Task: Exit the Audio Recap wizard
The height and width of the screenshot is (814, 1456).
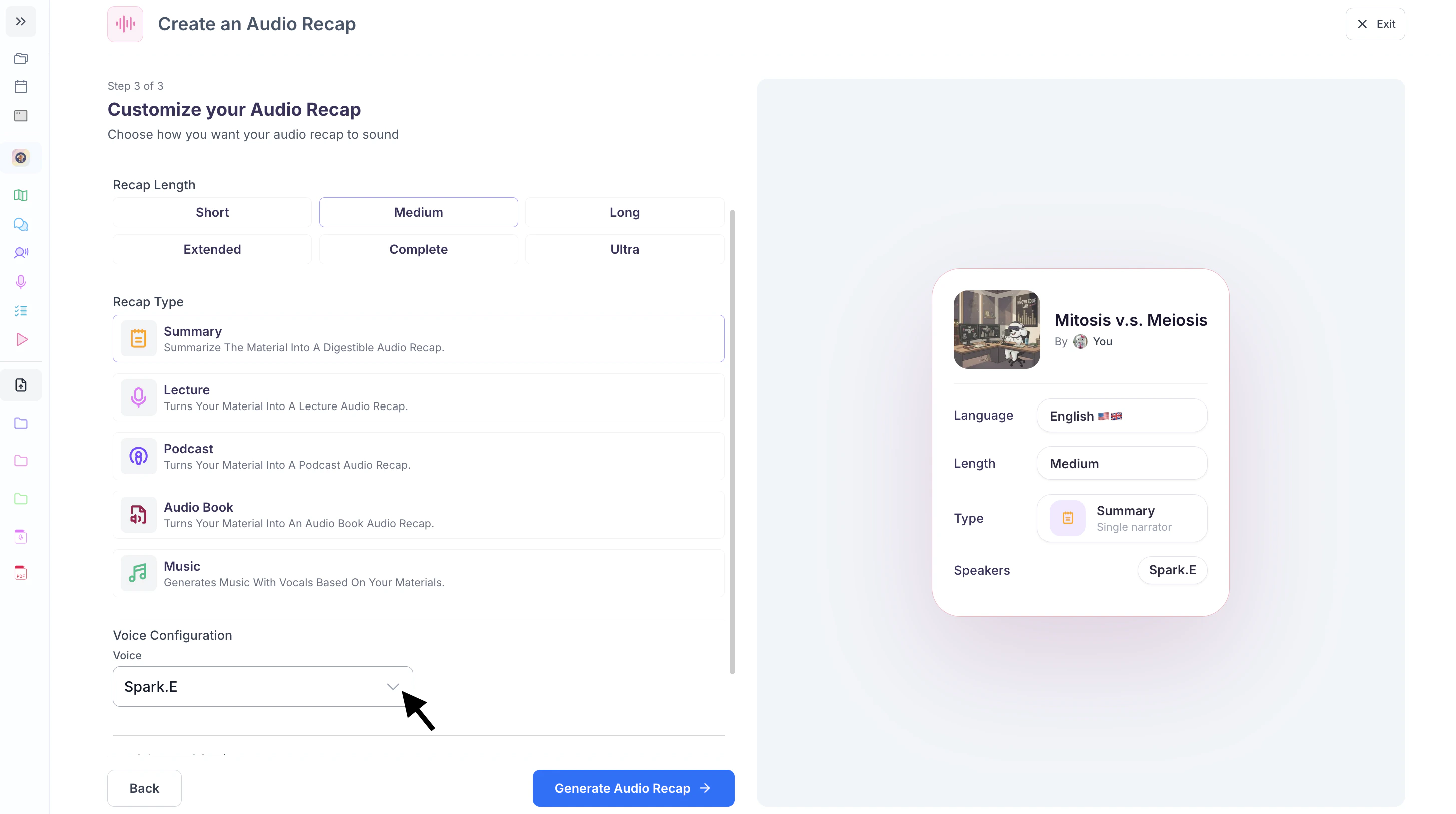Action: tap(1375, 24)
